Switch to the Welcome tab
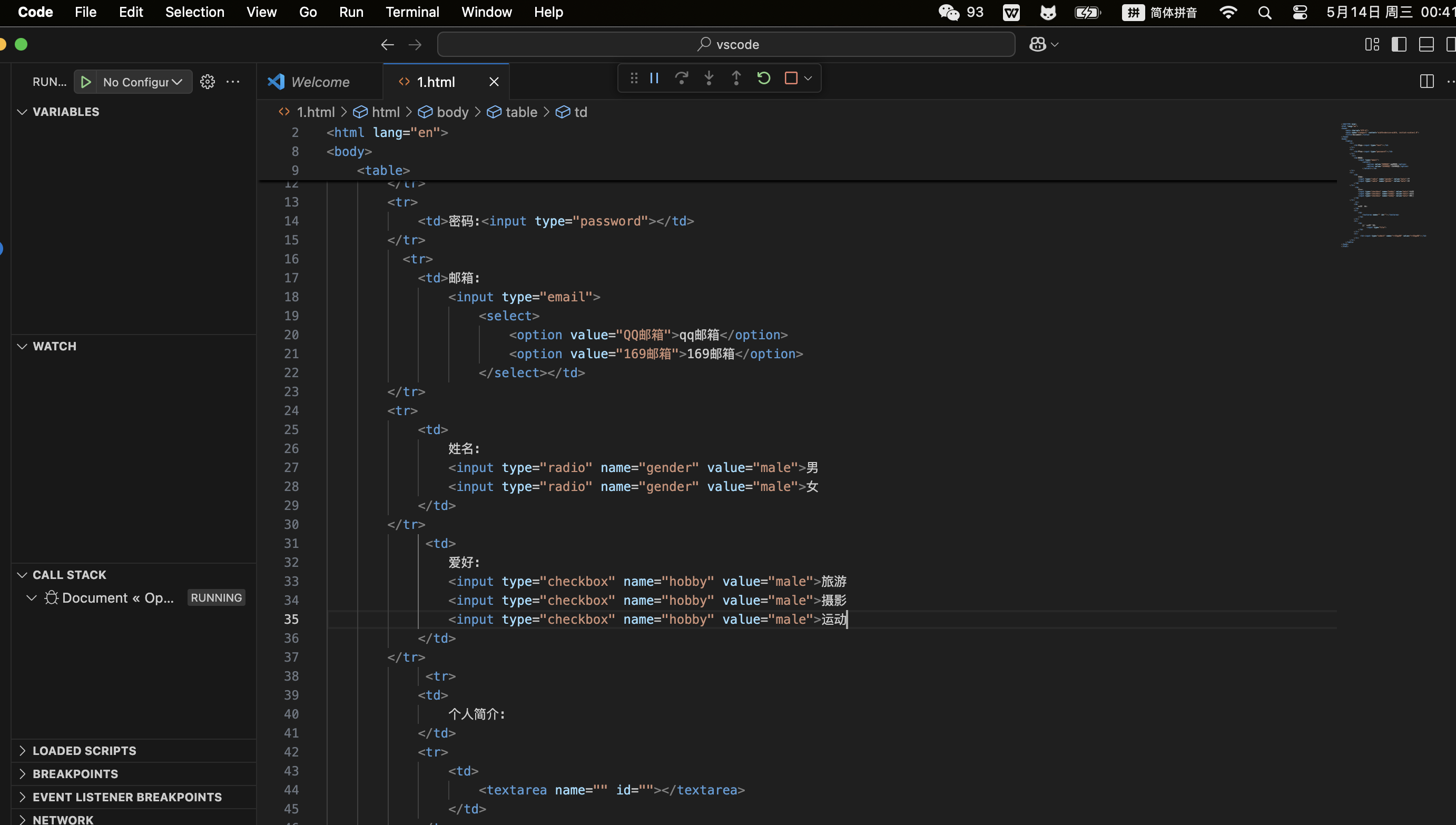This screenshot has width=1456, height=825. pos(320,82)
